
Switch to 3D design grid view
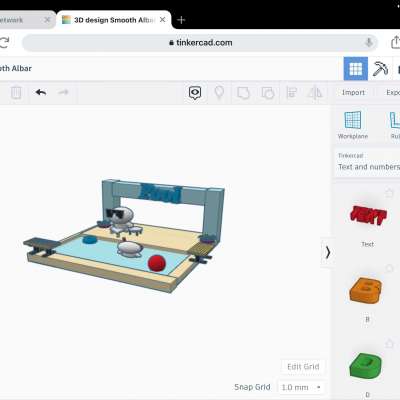point(356,69)
